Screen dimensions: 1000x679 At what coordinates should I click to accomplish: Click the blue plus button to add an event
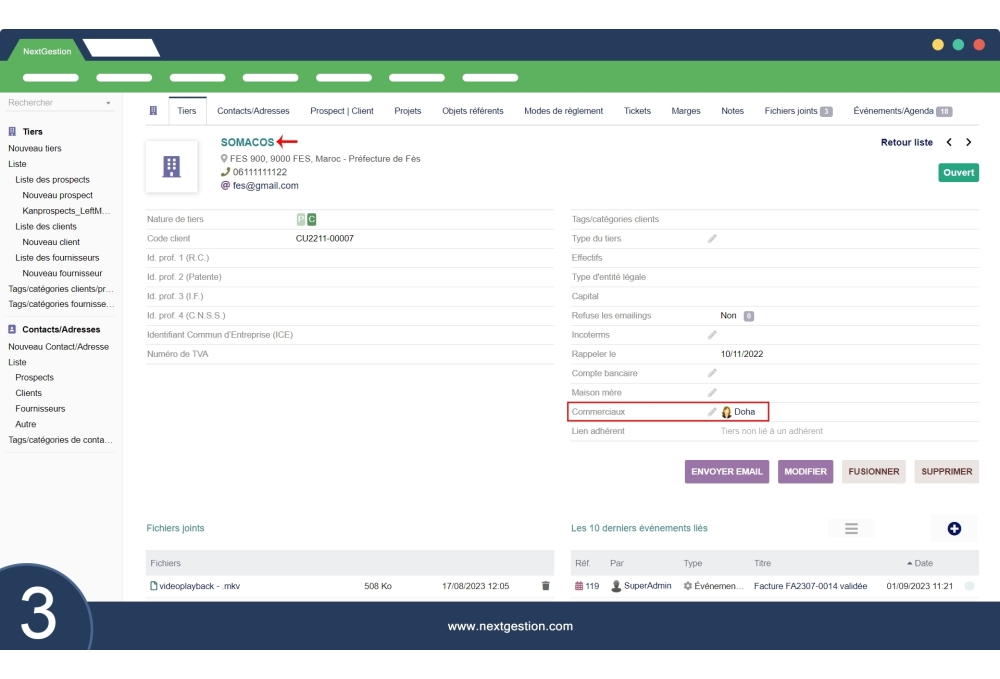point(953,528)
